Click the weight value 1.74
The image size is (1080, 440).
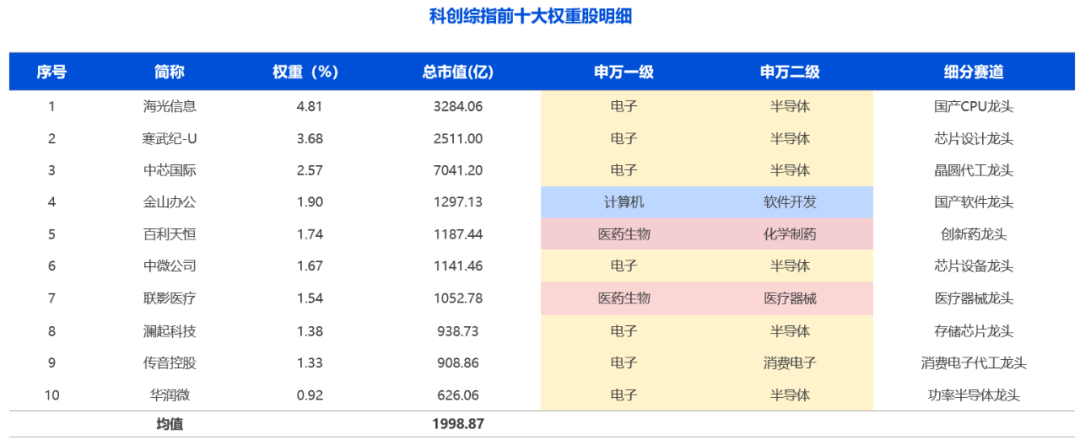[310, 235]
